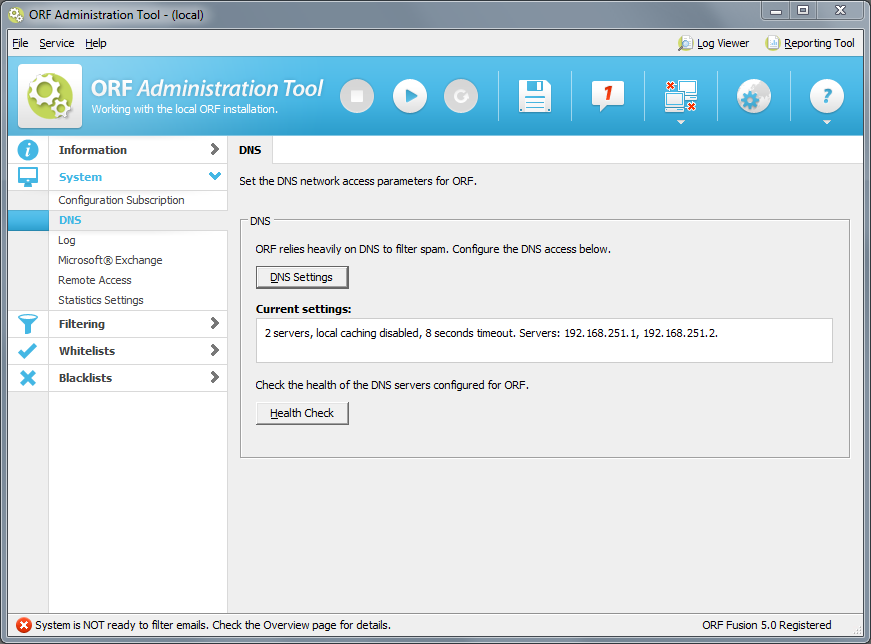
Task: Open the Log settings page
Action: [x=67, y=240]
